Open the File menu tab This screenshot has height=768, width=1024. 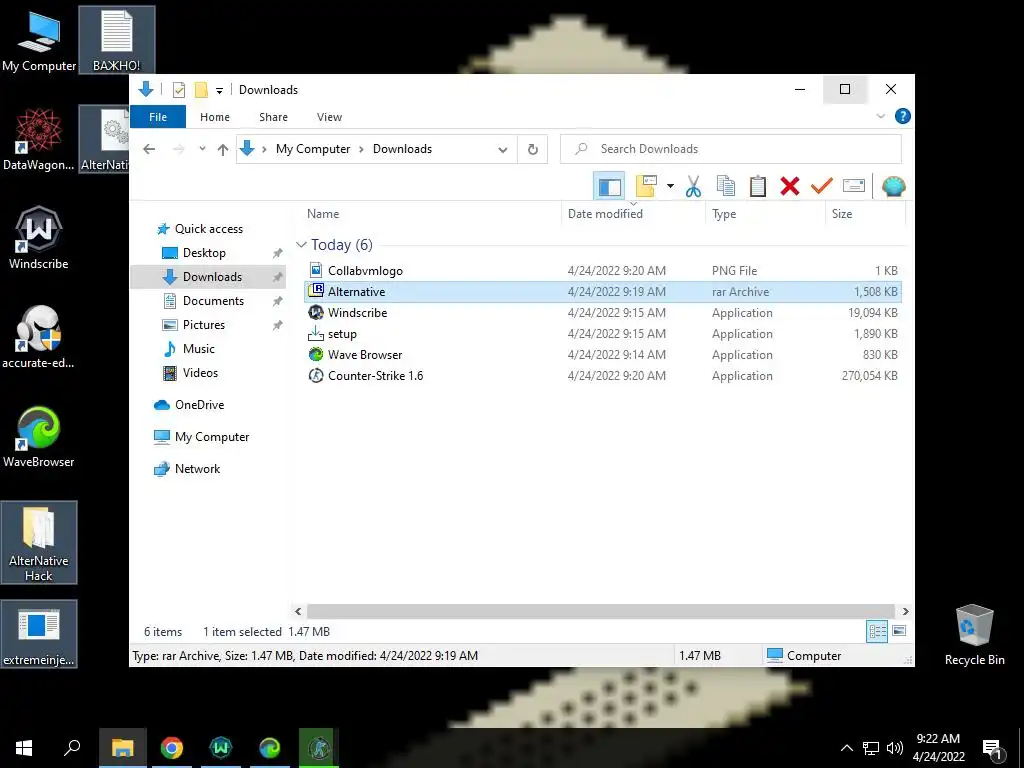coord(158,117)
